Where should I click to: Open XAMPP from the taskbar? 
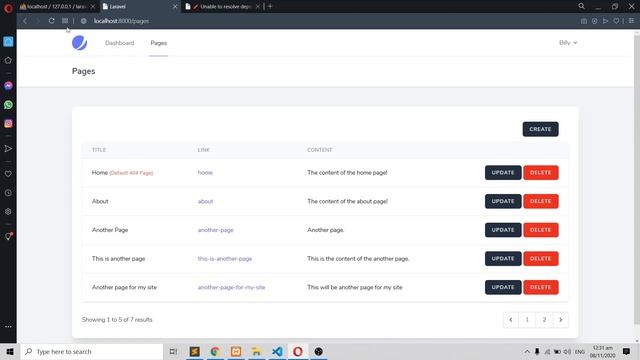click(236, 351)
